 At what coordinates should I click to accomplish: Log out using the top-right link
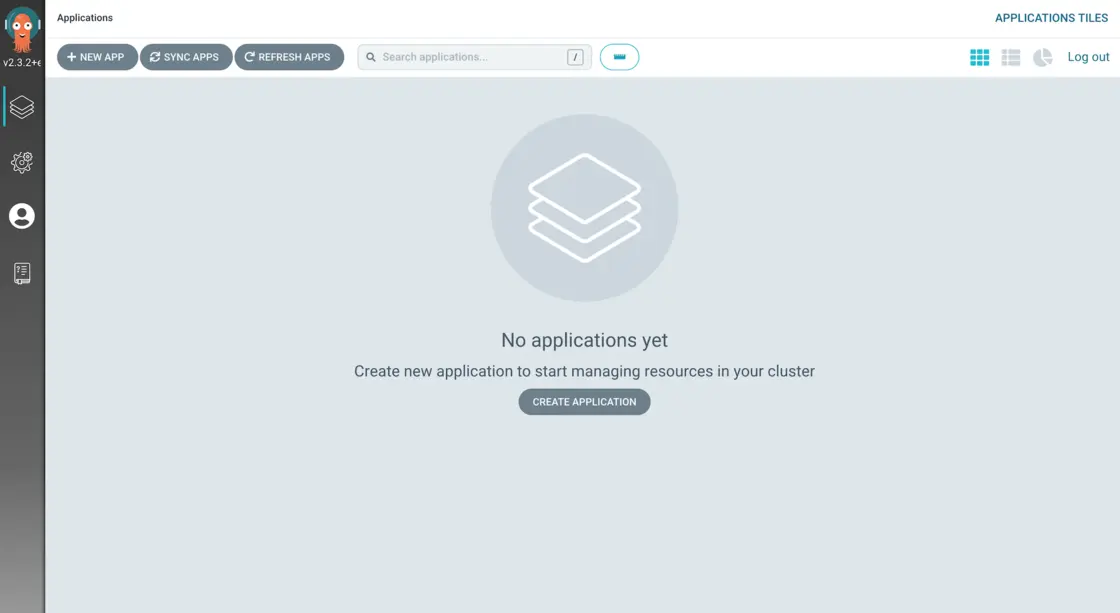click(x=1088, y=57)
